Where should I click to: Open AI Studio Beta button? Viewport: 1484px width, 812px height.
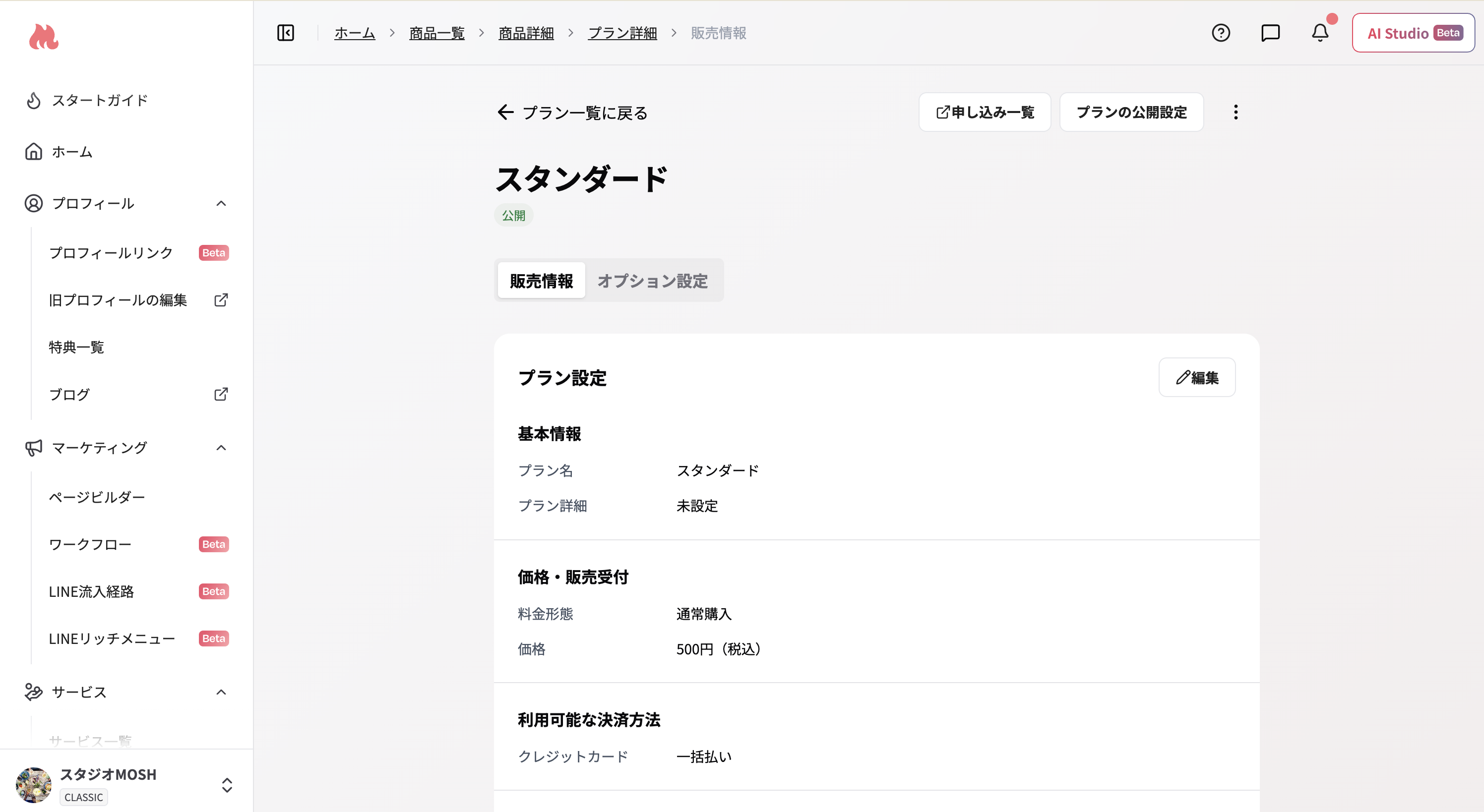tap(1414, 33)
